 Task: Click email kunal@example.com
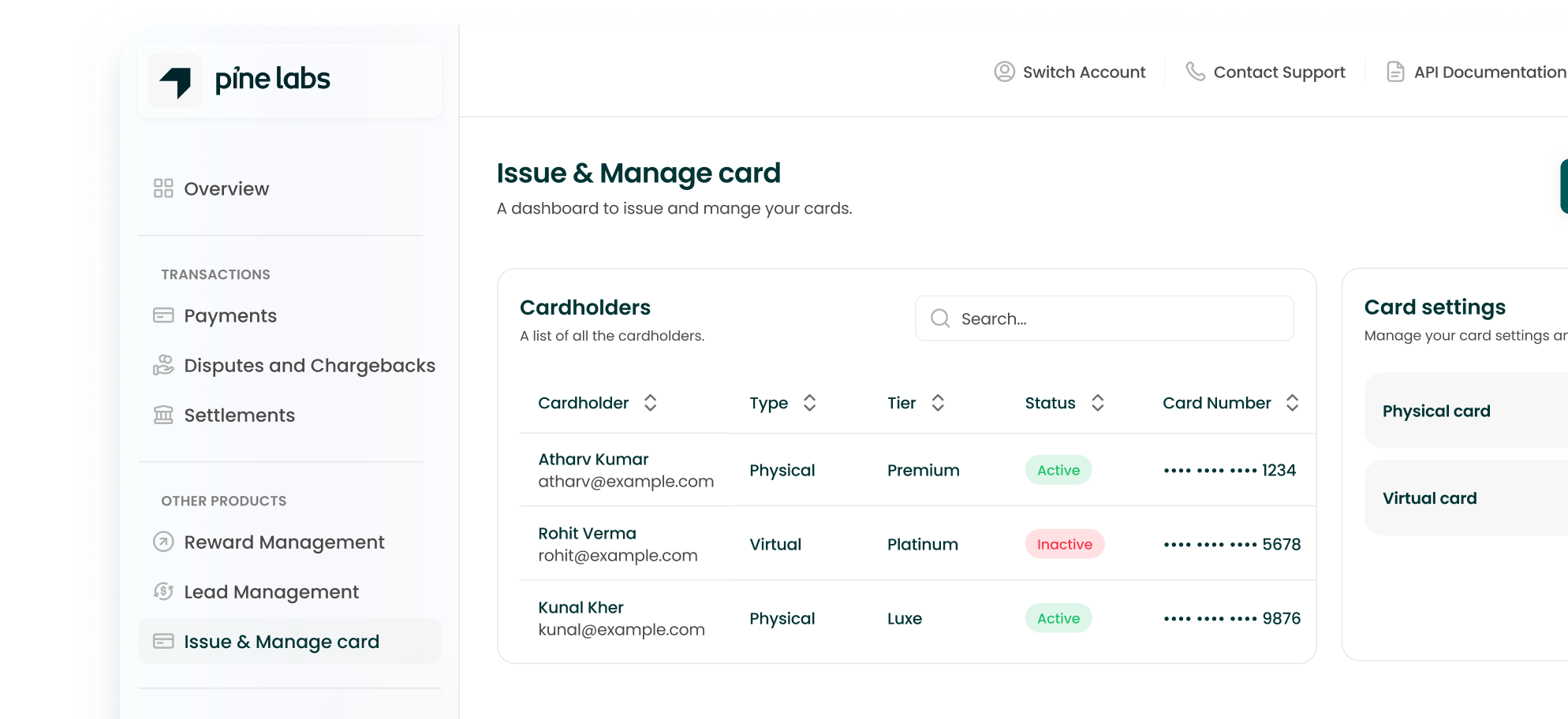[x=622, y=630]
